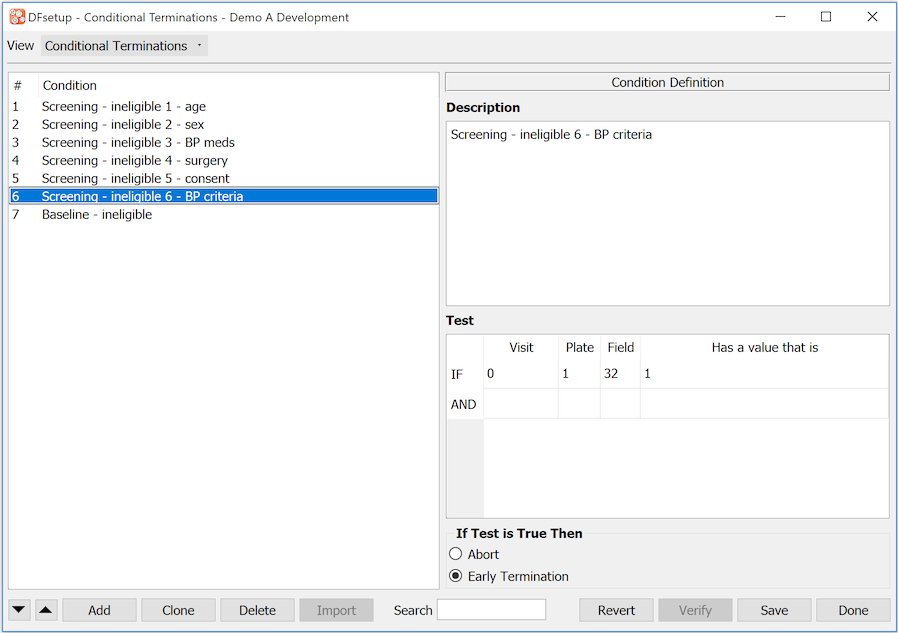Click into the Search field

point(491,610)
